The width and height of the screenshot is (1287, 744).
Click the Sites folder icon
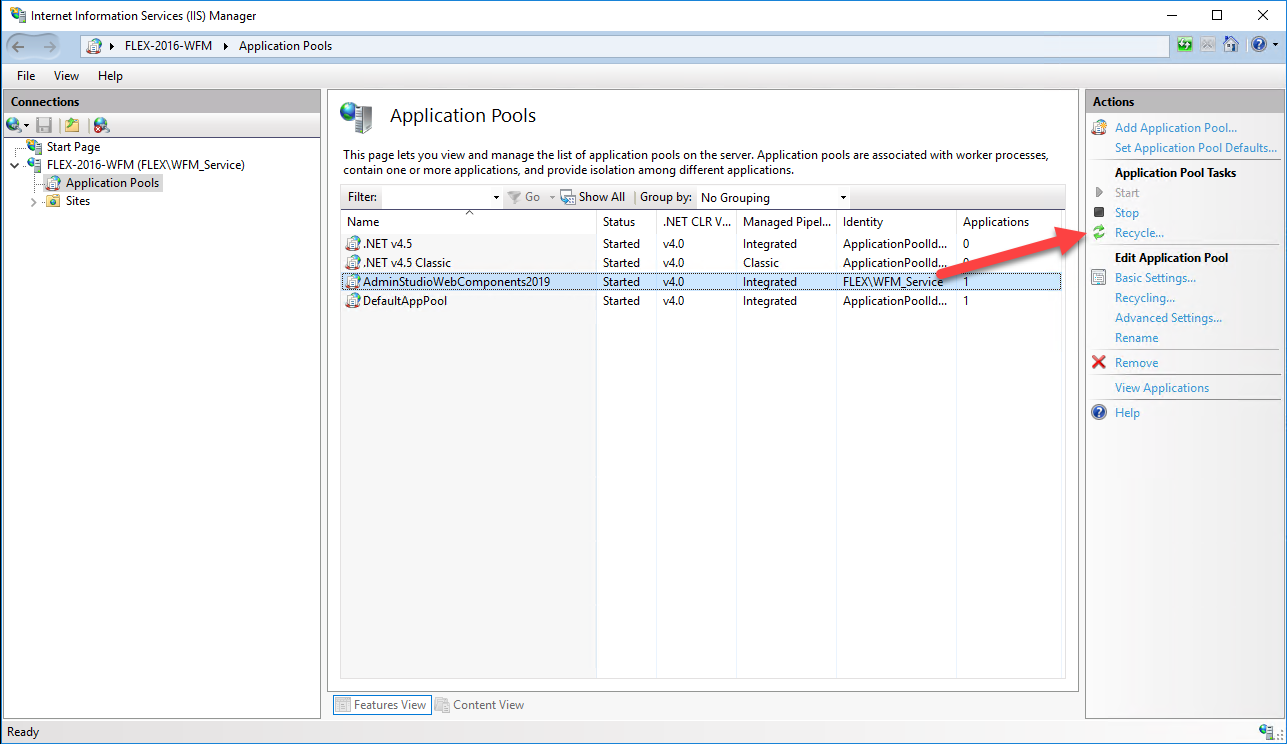[x=53, y=201]
